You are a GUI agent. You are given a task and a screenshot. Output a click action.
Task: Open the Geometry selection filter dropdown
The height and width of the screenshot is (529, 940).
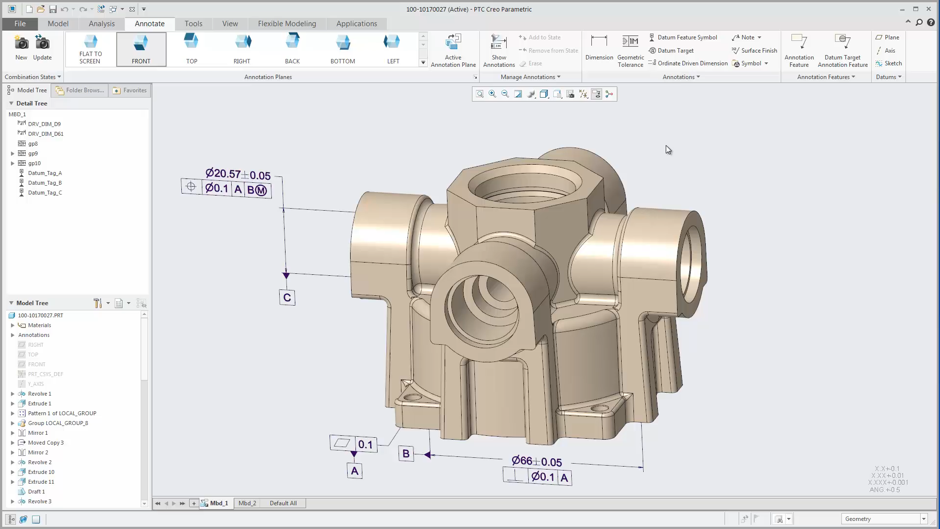(x=924, y=519)
